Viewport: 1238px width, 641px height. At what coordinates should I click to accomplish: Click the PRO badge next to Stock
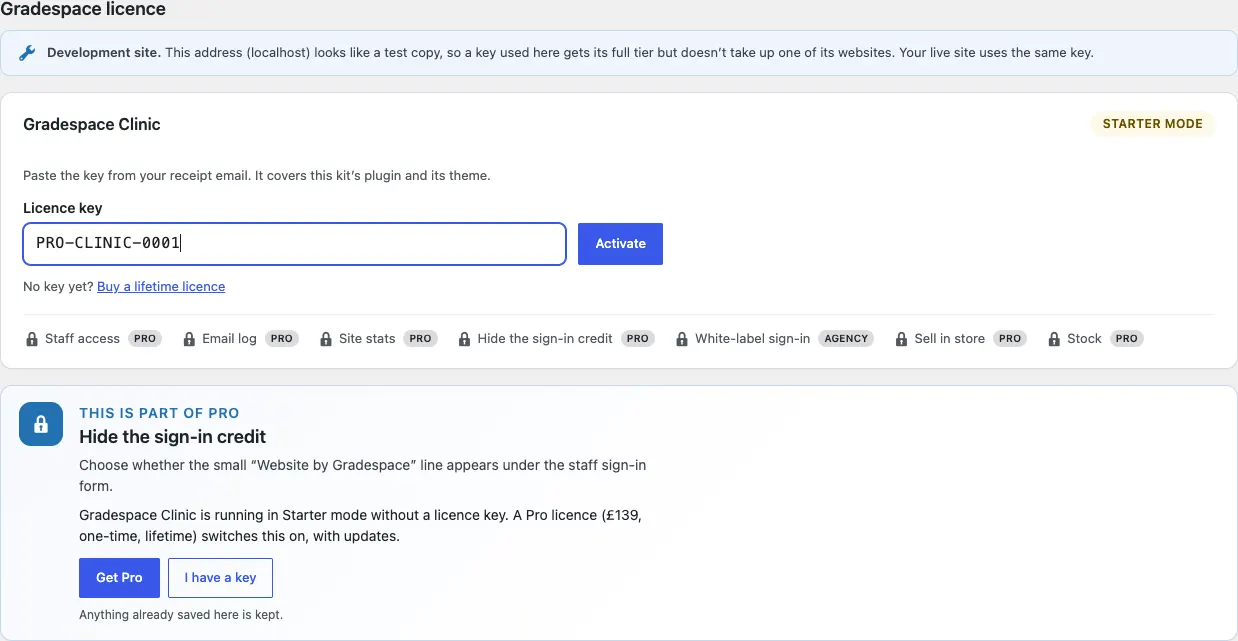(1127, 339)
